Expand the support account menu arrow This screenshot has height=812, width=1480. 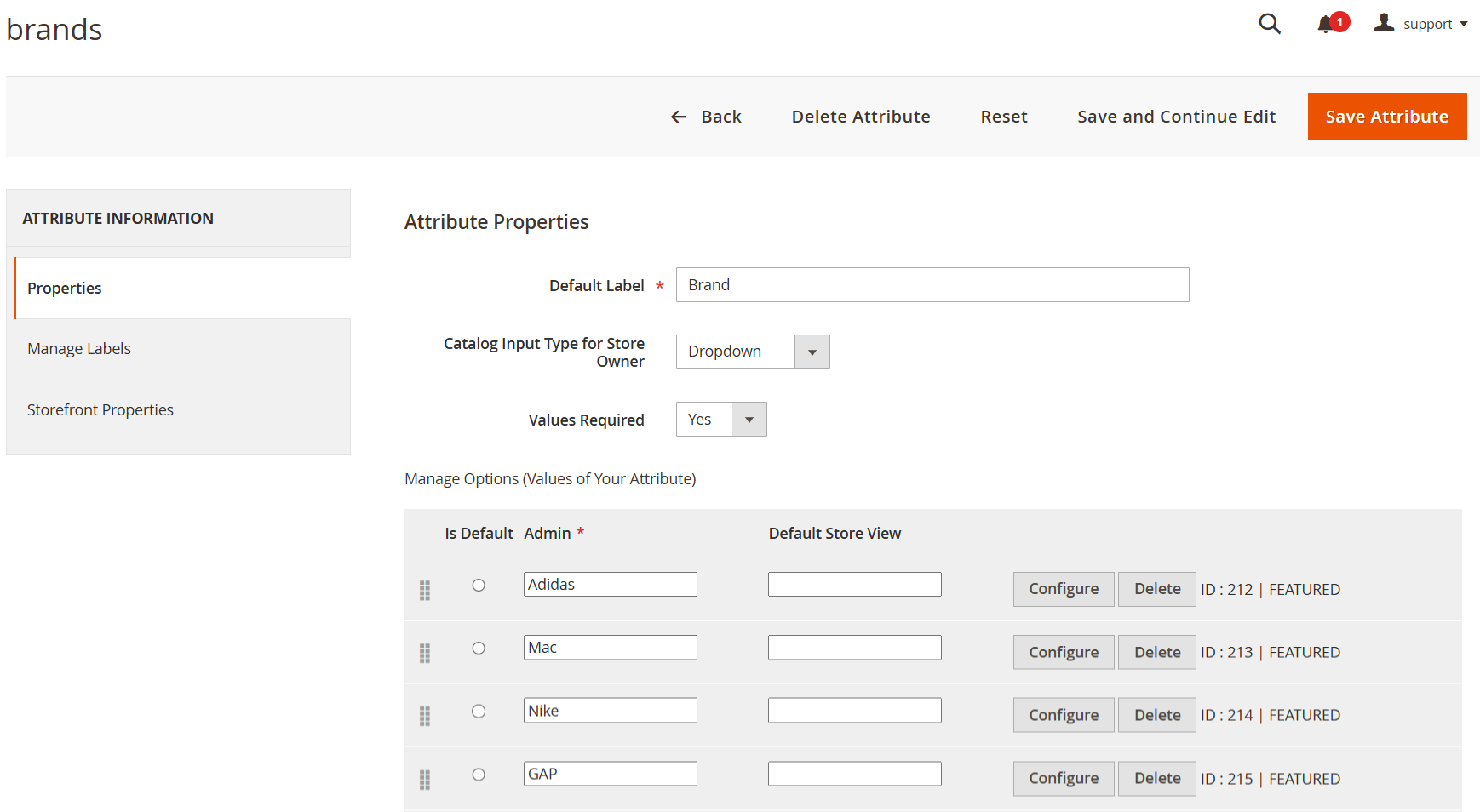click(x=1464, y=24)
